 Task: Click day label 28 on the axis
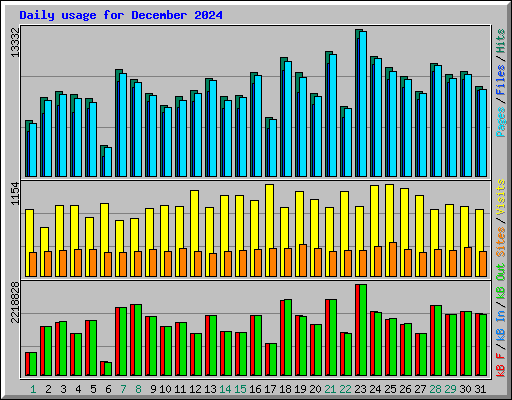(435, 389)
